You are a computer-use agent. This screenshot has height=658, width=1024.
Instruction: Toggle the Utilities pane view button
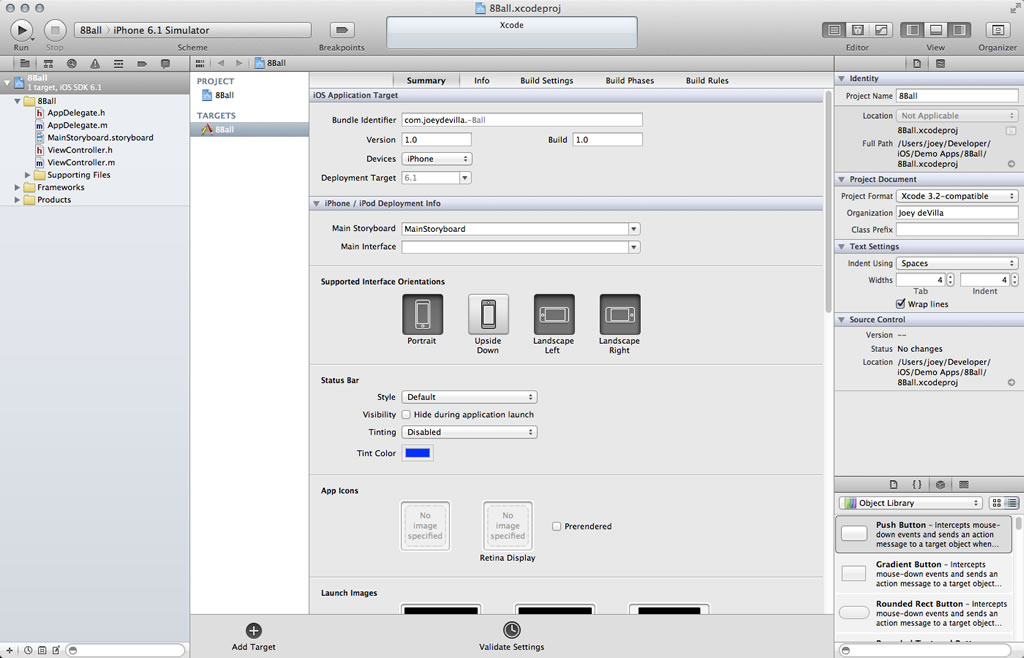959,30
